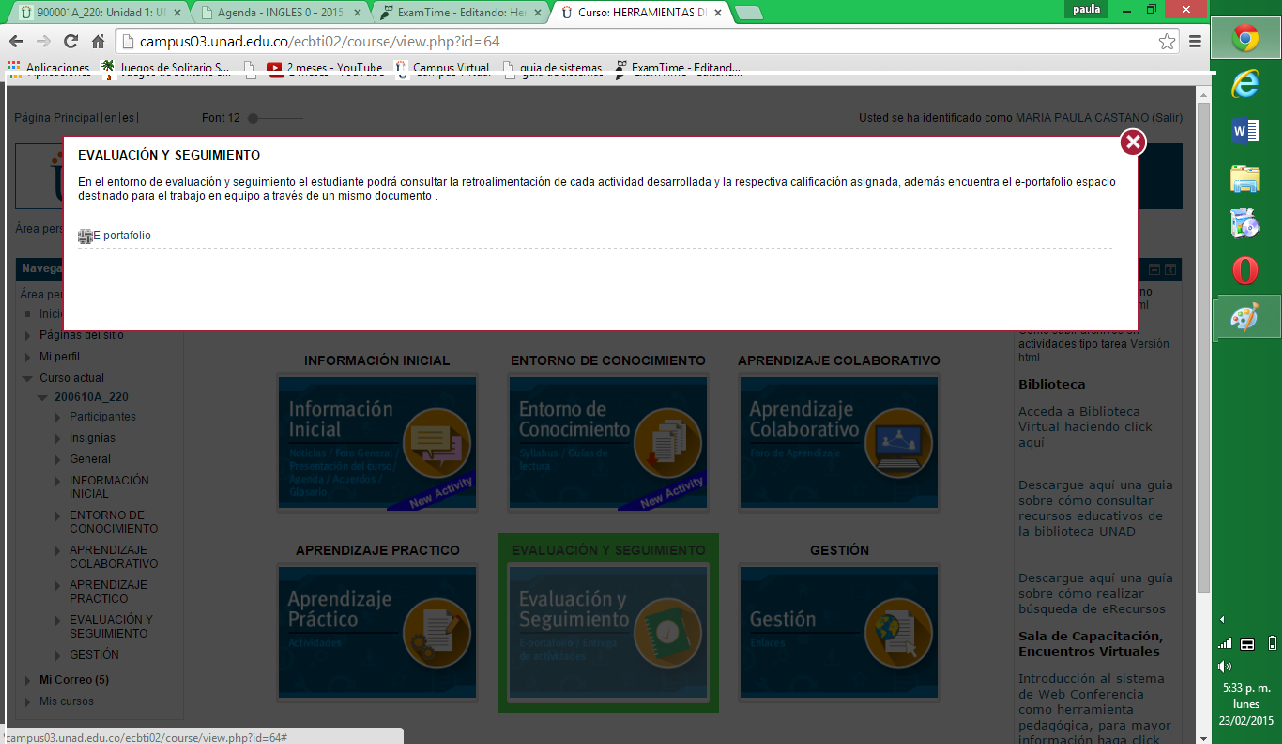Click the browser reload icon
1282x744 pixels.
tap(71, 41)
